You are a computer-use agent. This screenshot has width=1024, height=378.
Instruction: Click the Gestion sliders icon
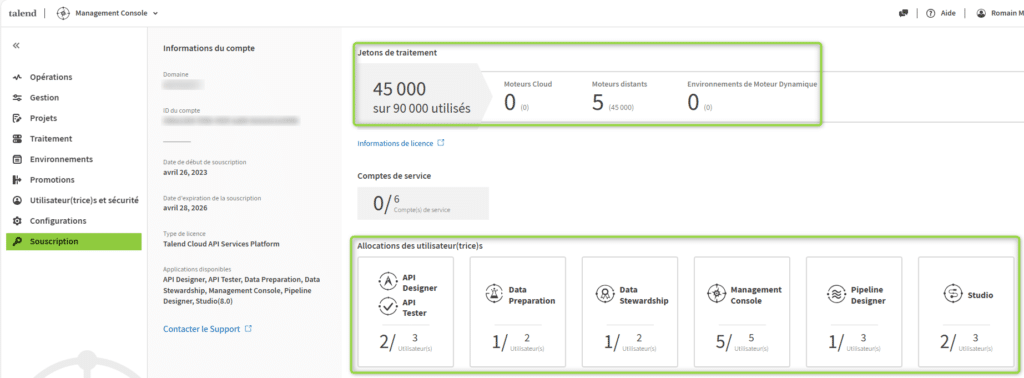tap(18, 97)
